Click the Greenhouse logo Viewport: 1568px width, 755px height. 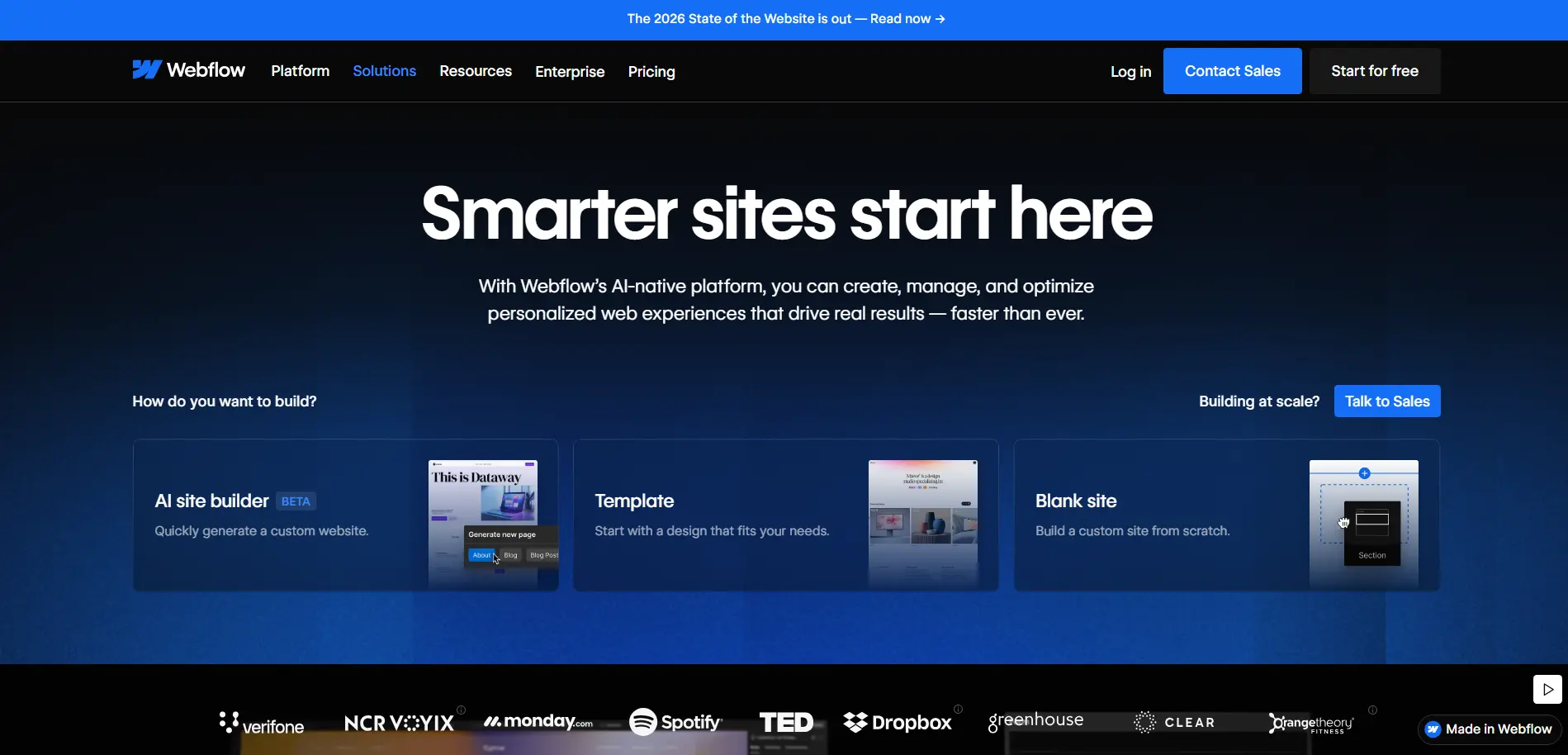(x=1035, y=721)
